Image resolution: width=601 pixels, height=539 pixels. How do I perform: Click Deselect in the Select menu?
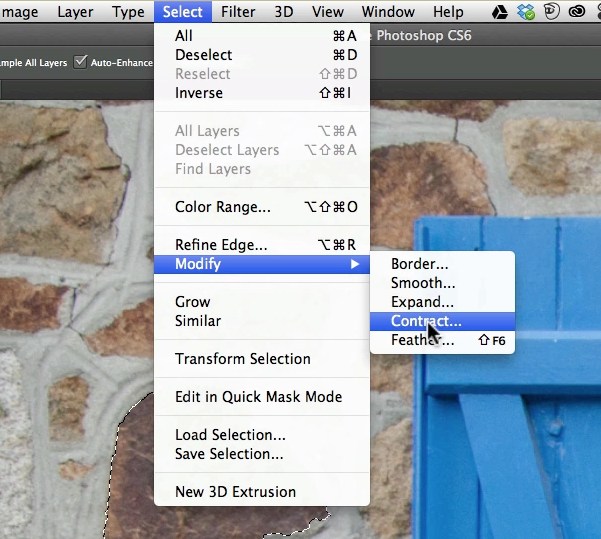click(x=203, y=55)
